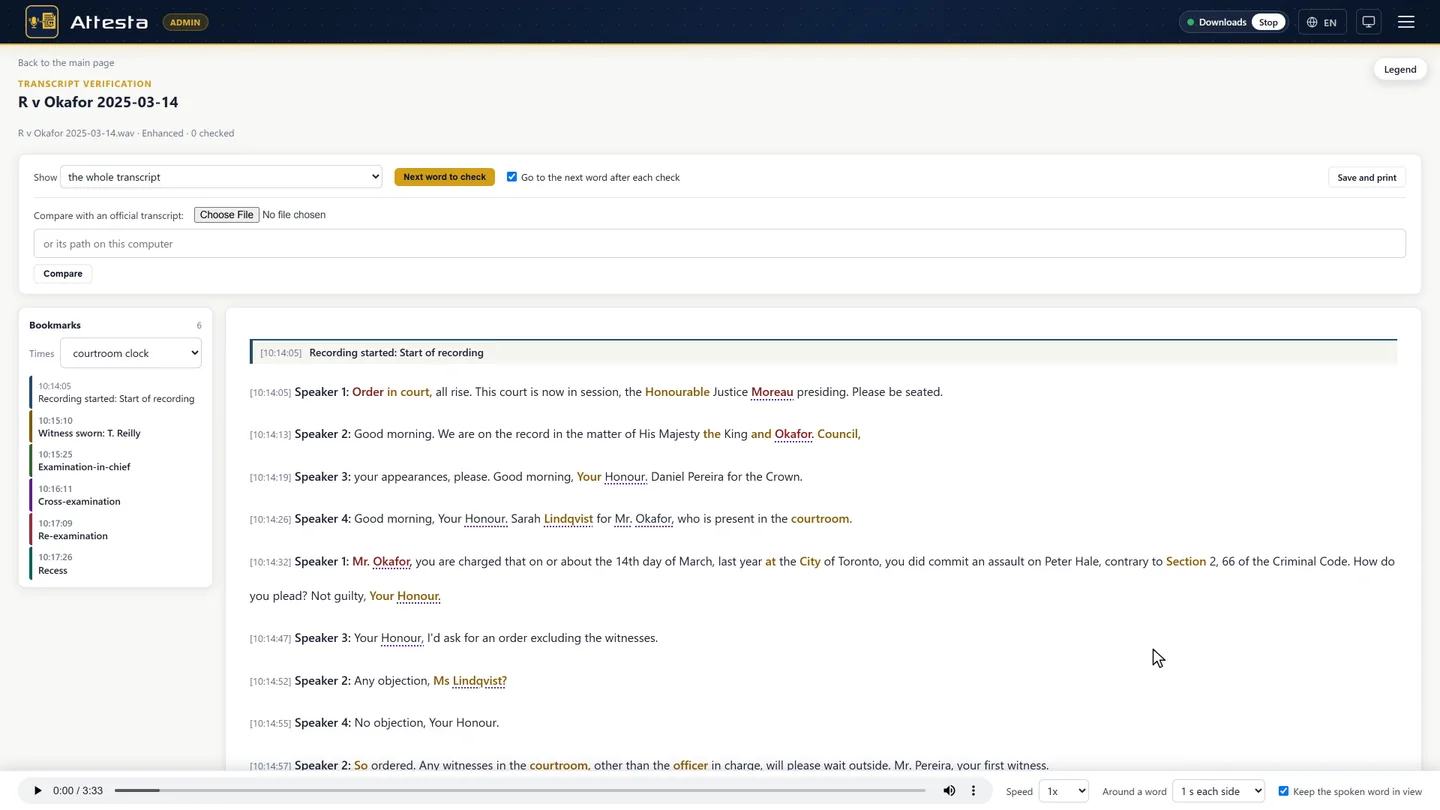Toggle Keep the spoken word in view

point(1284,791)
